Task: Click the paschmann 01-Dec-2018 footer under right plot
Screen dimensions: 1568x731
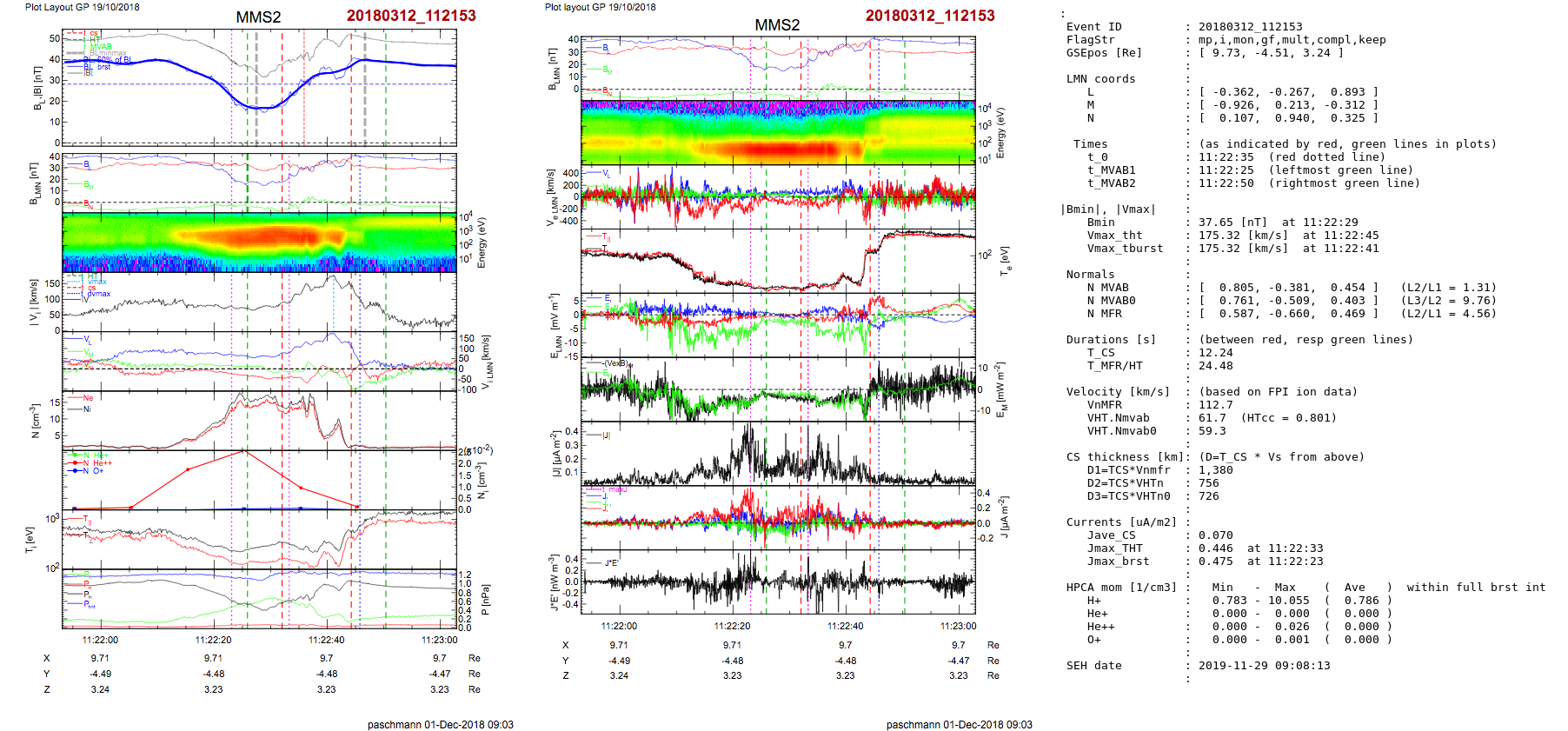Action: click(x=960, y=725)
